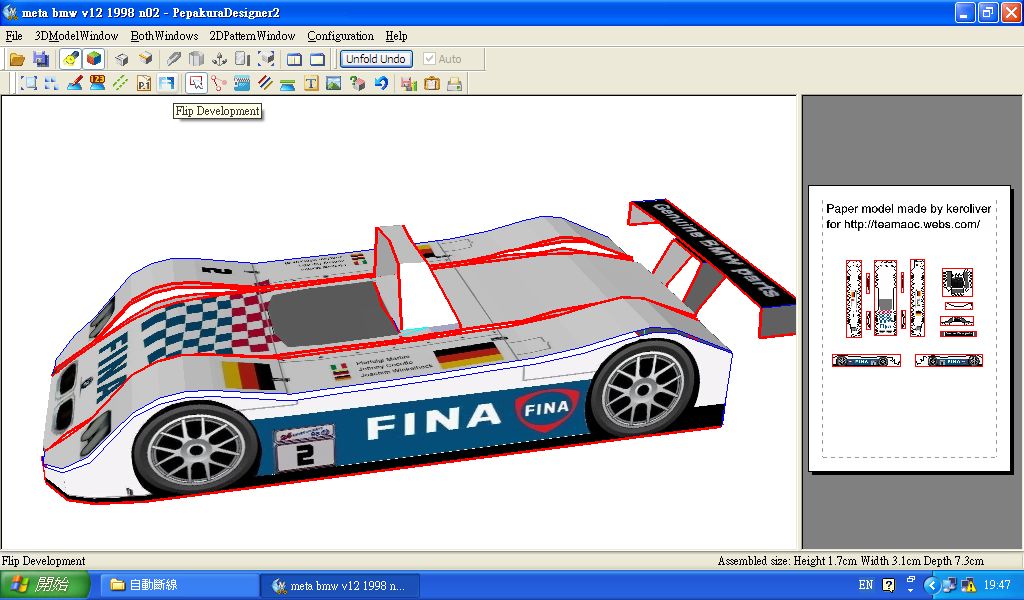The image size is (1024, 600).
Task: Click the Input Text 'T' tool icon
Action: point(311,84)
